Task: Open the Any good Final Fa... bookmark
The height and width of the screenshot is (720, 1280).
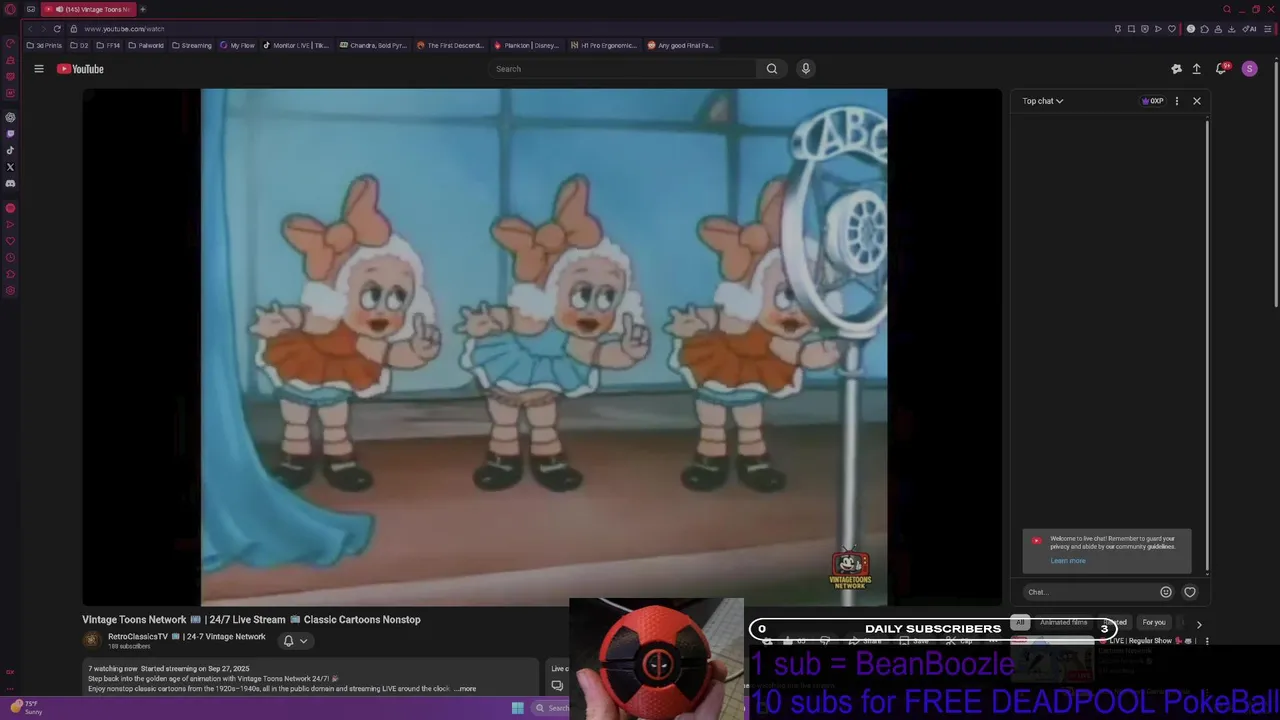Action: tap(681, 45)
